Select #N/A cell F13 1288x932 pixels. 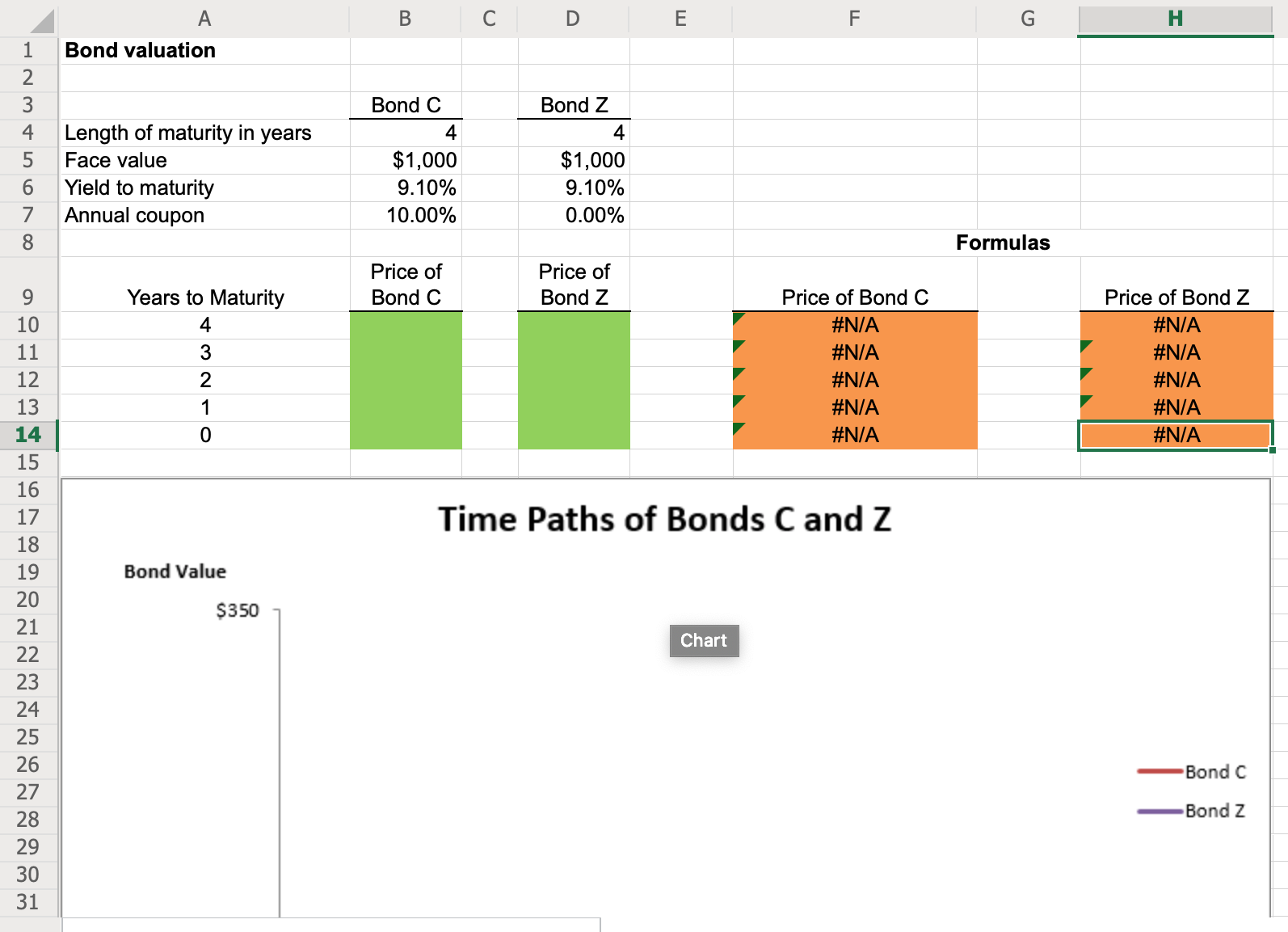coord(855,407)
